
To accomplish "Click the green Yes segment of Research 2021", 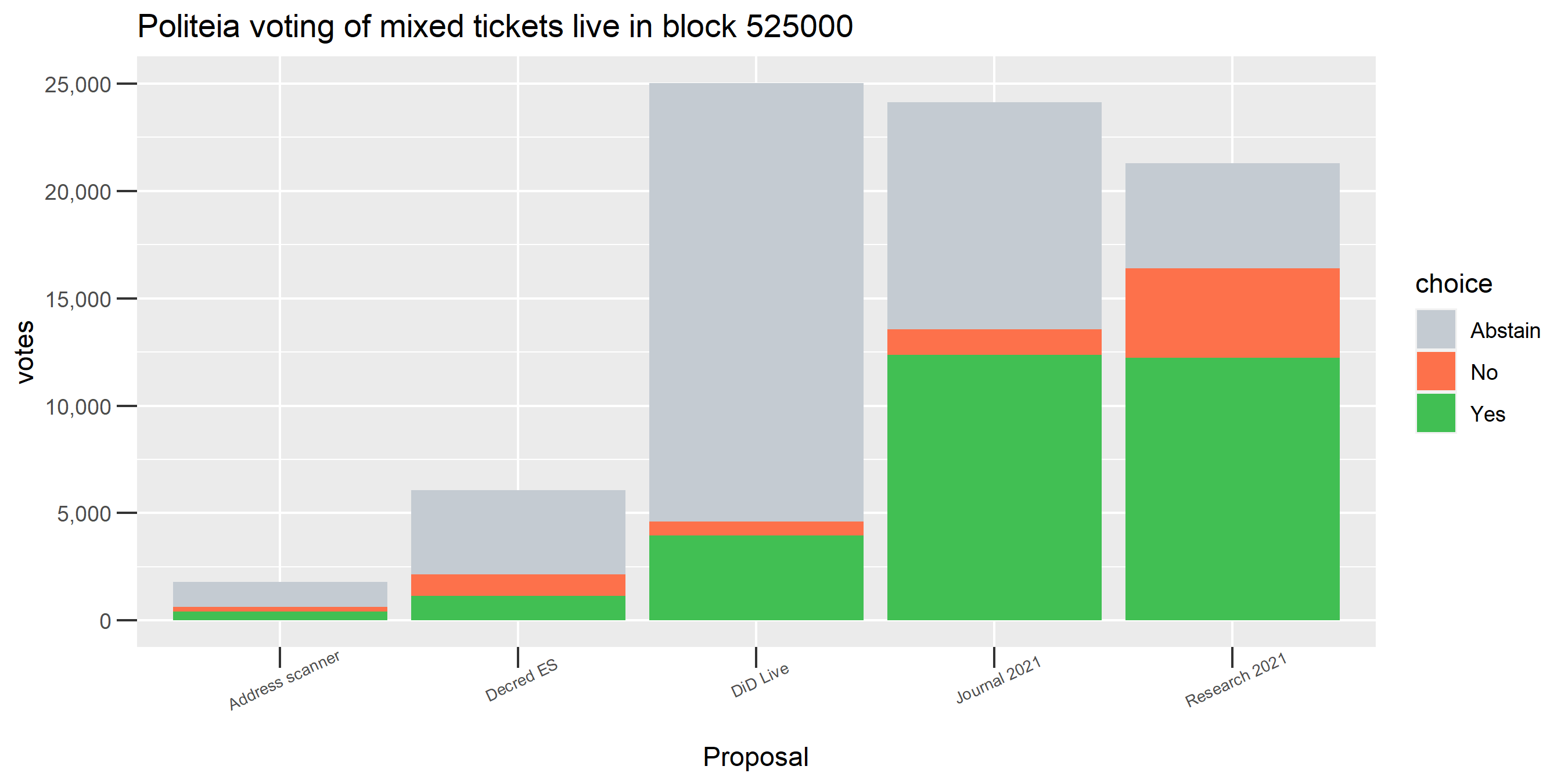I will [x=1232, y=489].
